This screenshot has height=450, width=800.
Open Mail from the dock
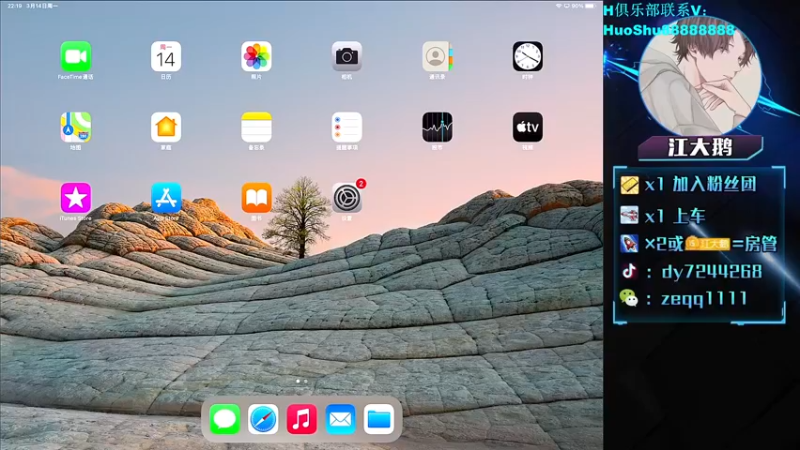click(340, 419)
